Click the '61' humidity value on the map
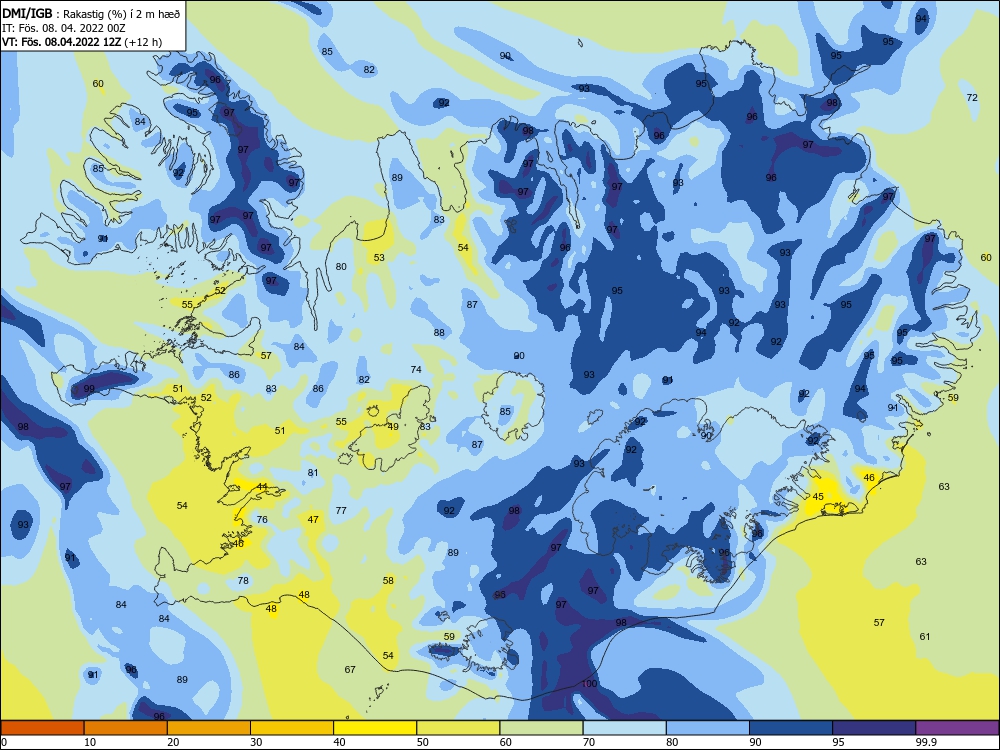This screenshot has width=1000, height=750. [925, 636]
